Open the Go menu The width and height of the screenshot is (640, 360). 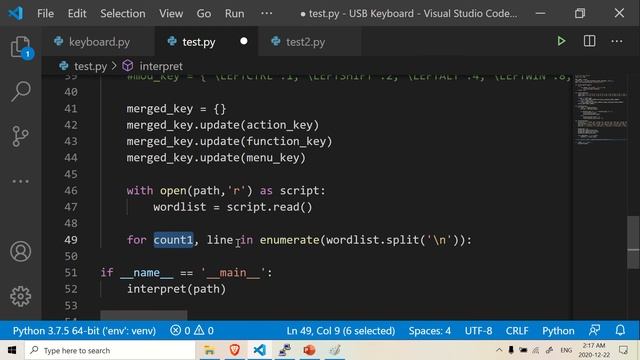click(x=204, y=13)
